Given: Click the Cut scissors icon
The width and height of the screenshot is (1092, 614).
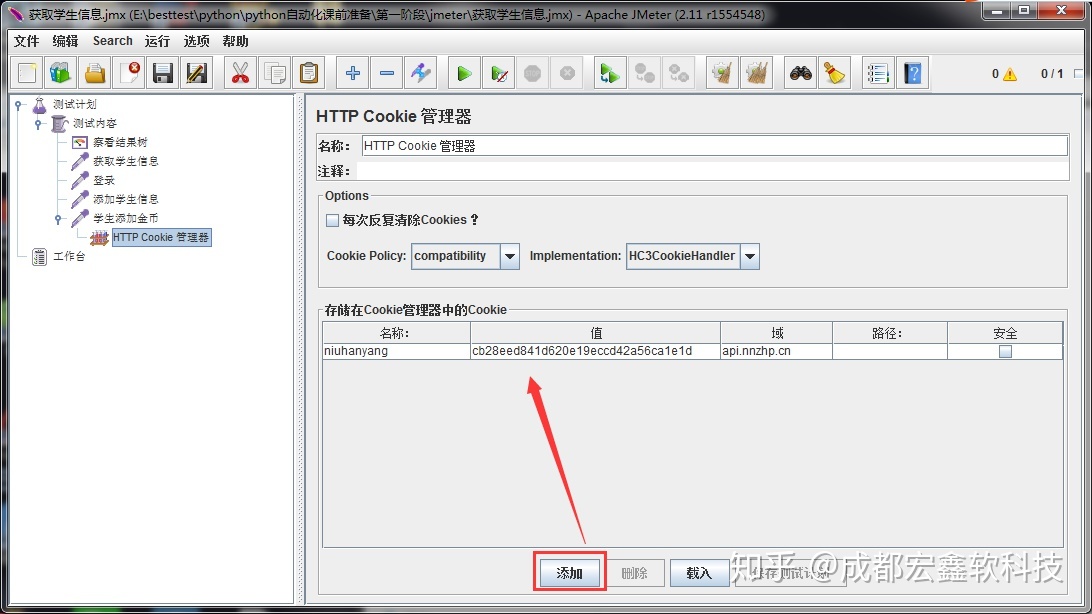Looking at the screenshot, I should pyautogui.click(x=240, y=73).
